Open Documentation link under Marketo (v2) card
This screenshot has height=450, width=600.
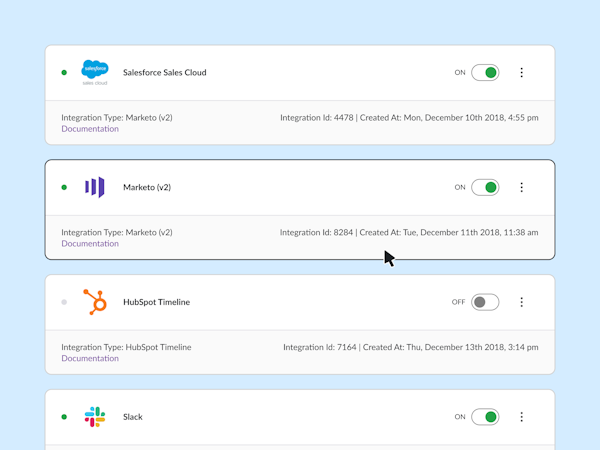pyautogui.click(x=90, y=244)
